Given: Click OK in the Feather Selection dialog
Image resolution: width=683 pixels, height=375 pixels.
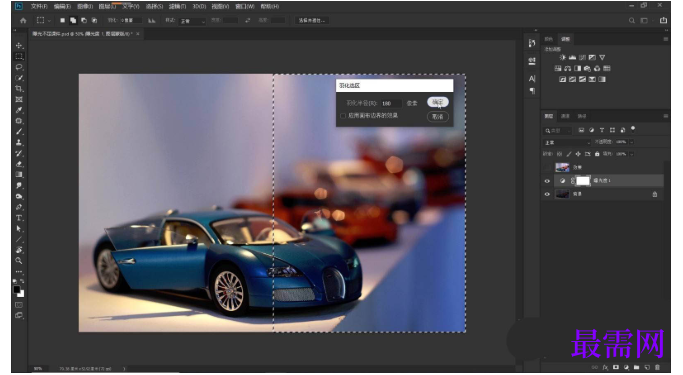Looking at the screenshot, I should point(438,102).
